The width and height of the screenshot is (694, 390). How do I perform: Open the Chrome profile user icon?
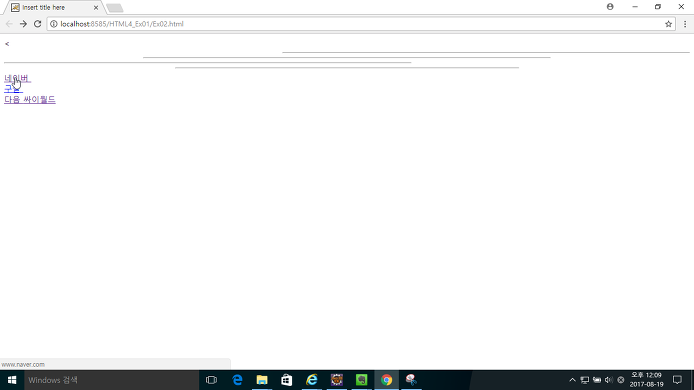coord(610,7)
